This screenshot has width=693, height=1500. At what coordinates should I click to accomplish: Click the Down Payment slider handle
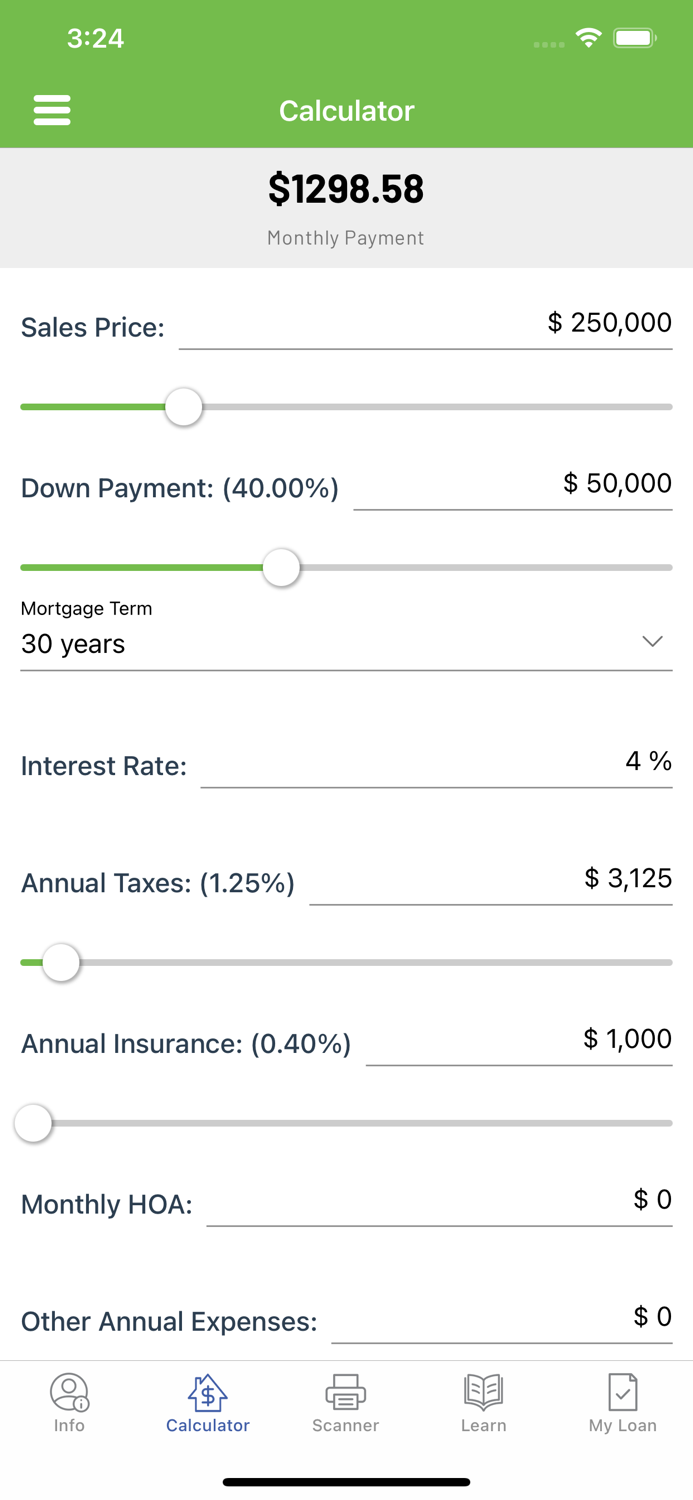(x=281, y=567)
